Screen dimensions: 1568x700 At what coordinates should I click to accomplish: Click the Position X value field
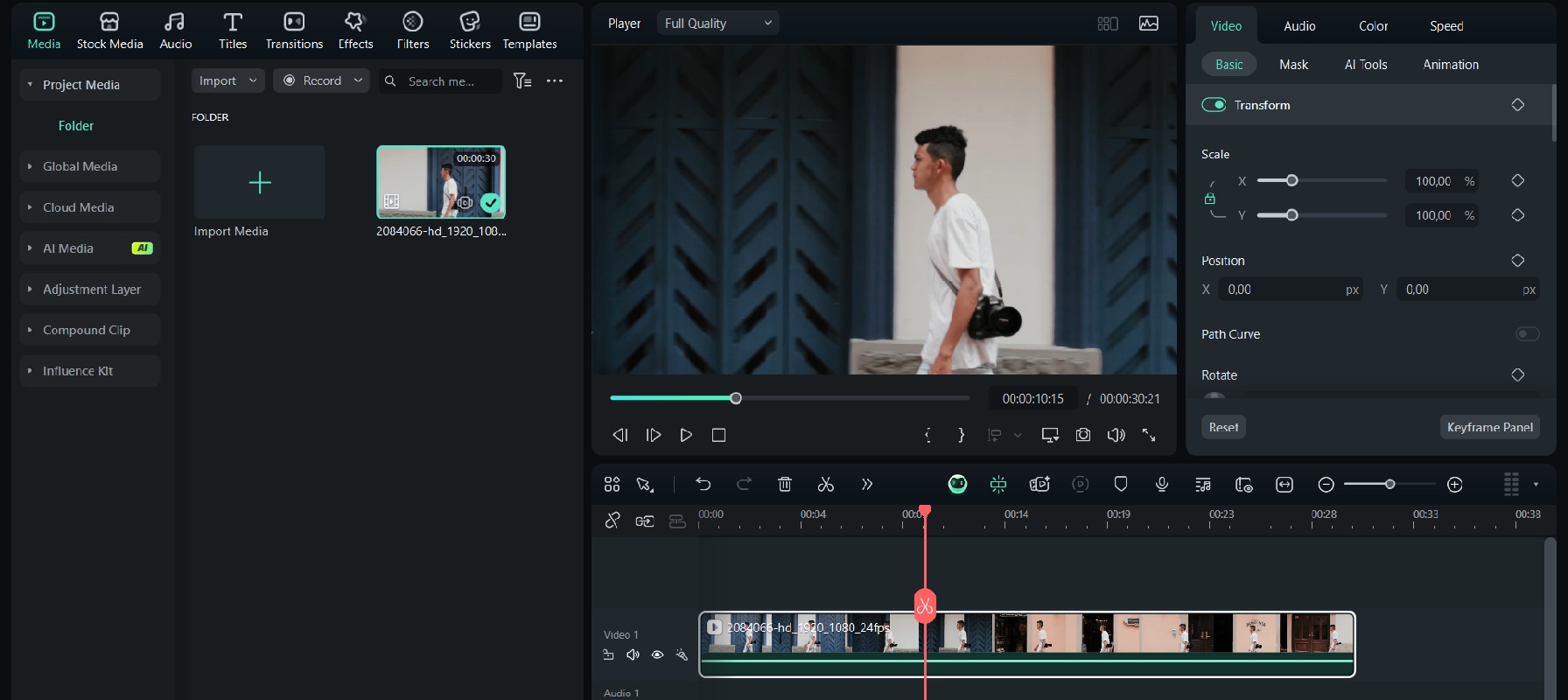click(1290, 290)
